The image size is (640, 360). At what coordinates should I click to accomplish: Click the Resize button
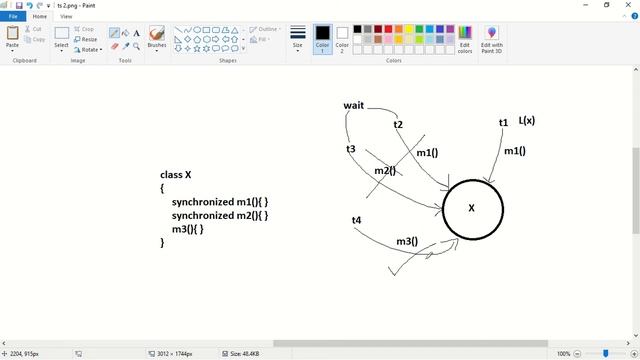[x=86, y=40]
